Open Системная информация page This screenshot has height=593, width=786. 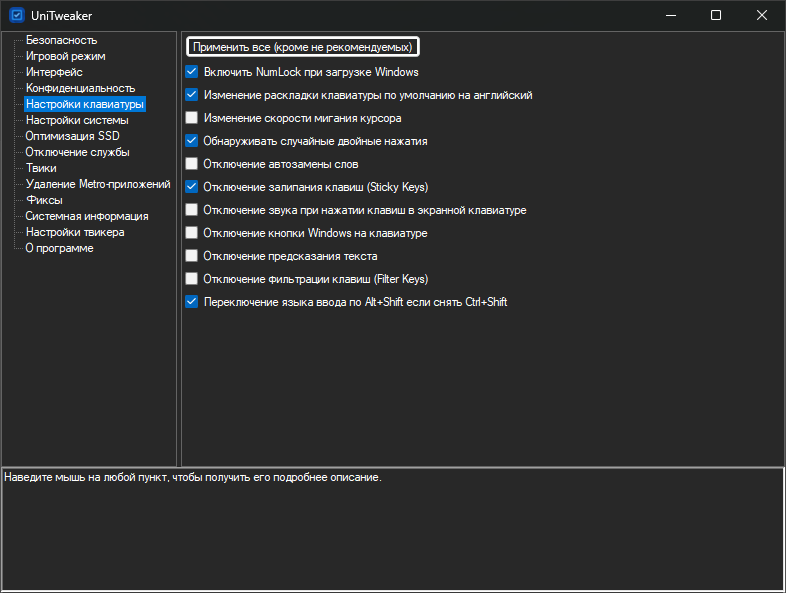(87, 216)
